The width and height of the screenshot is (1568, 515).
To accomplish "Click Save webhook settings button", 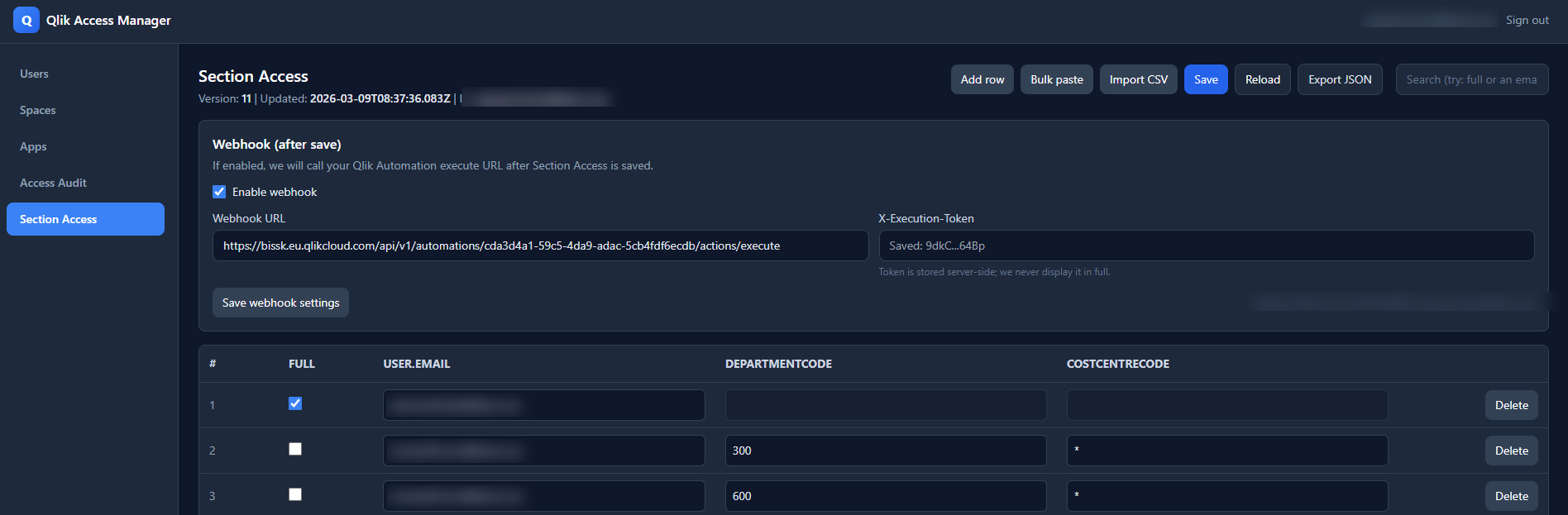I will [x=280, y=303].
